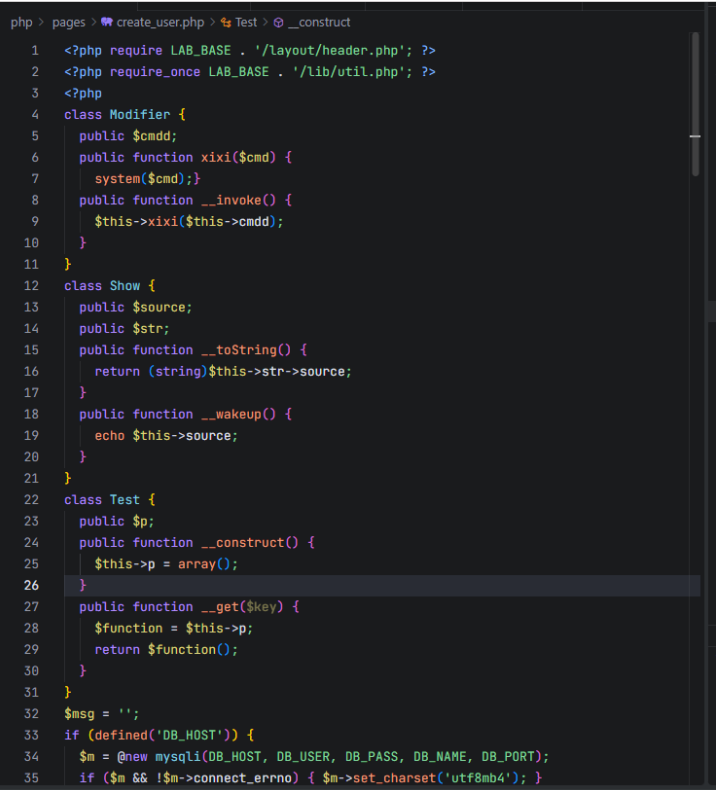The height and width of the screenshot is (790, 716).
Task: Click vertical scrollbar thumb of editor
Action: point(695,104)
